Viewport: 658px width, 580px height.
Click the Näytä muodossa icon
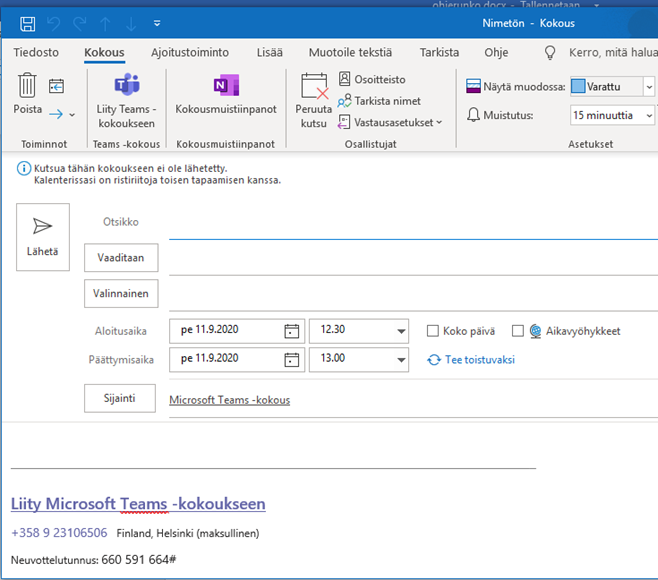(x=473, y=86)
